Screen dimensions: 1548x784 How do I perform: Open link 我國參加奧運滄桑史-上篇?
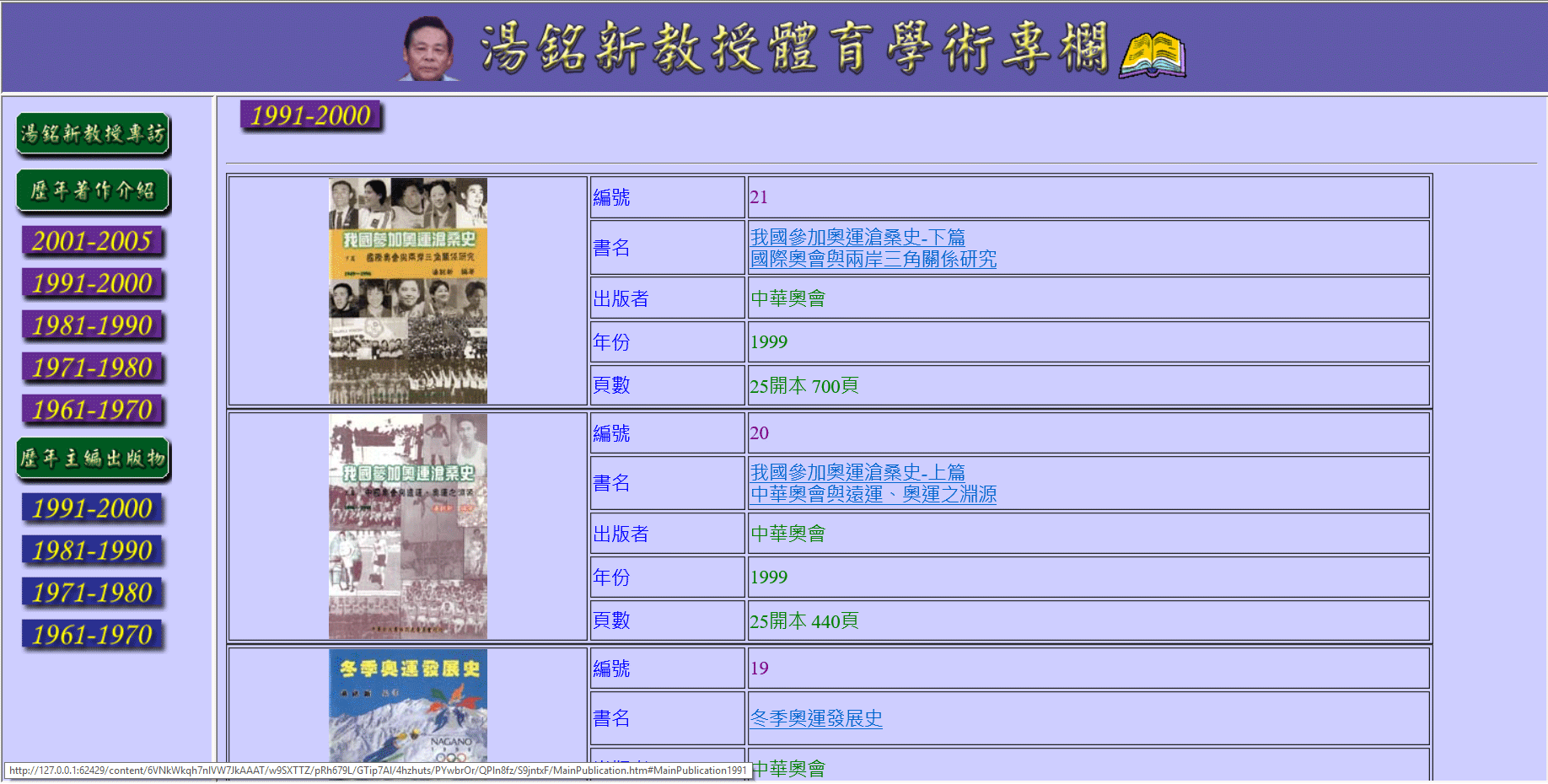pos(857,473)
